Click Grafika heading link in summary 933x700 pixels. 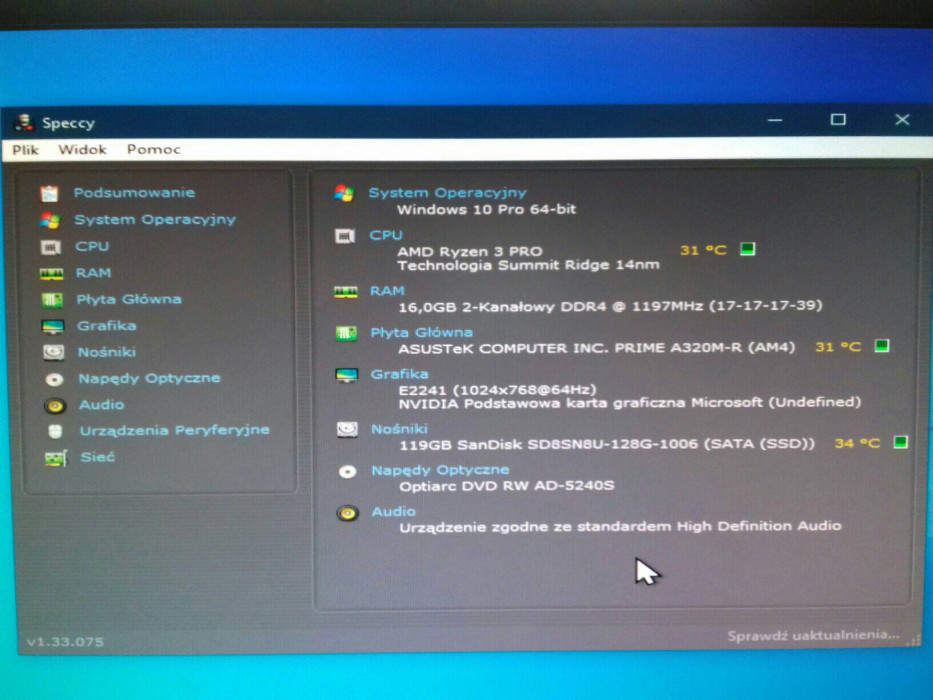tap(399, 374)
